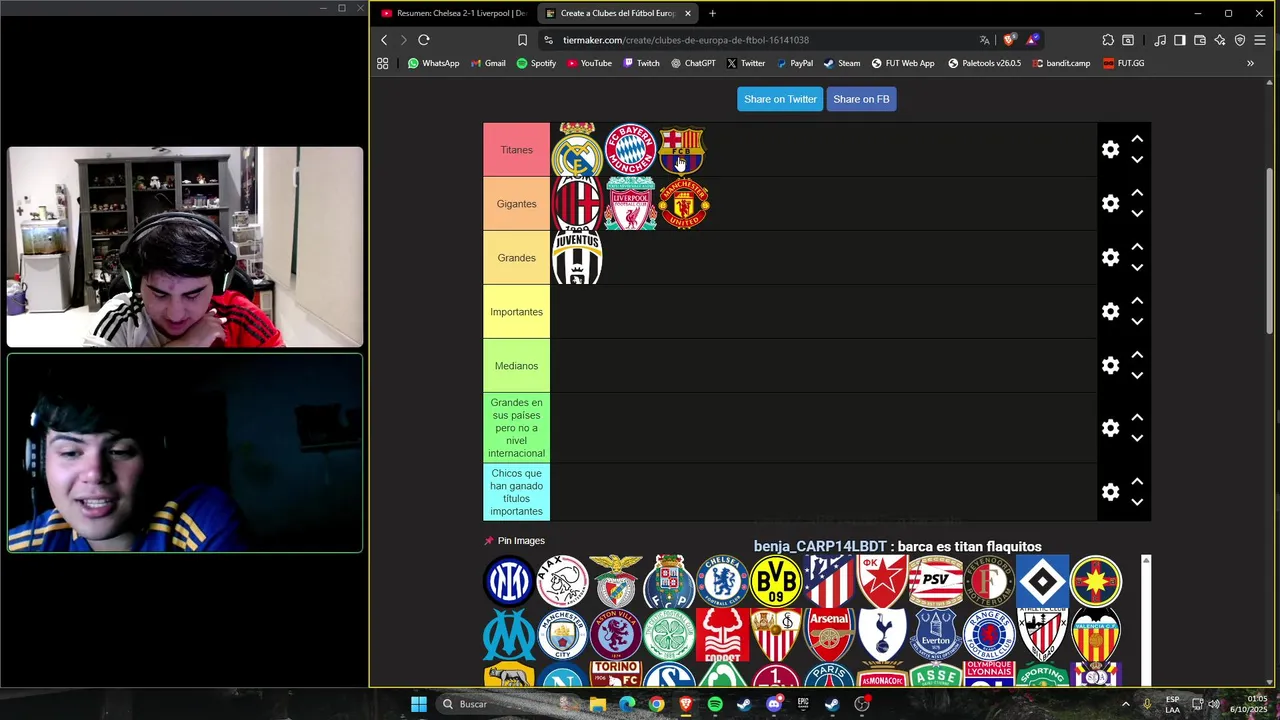Open Brave Shields lion icon
Screen dimensions: 1280x720
(x=1009, y=40)
